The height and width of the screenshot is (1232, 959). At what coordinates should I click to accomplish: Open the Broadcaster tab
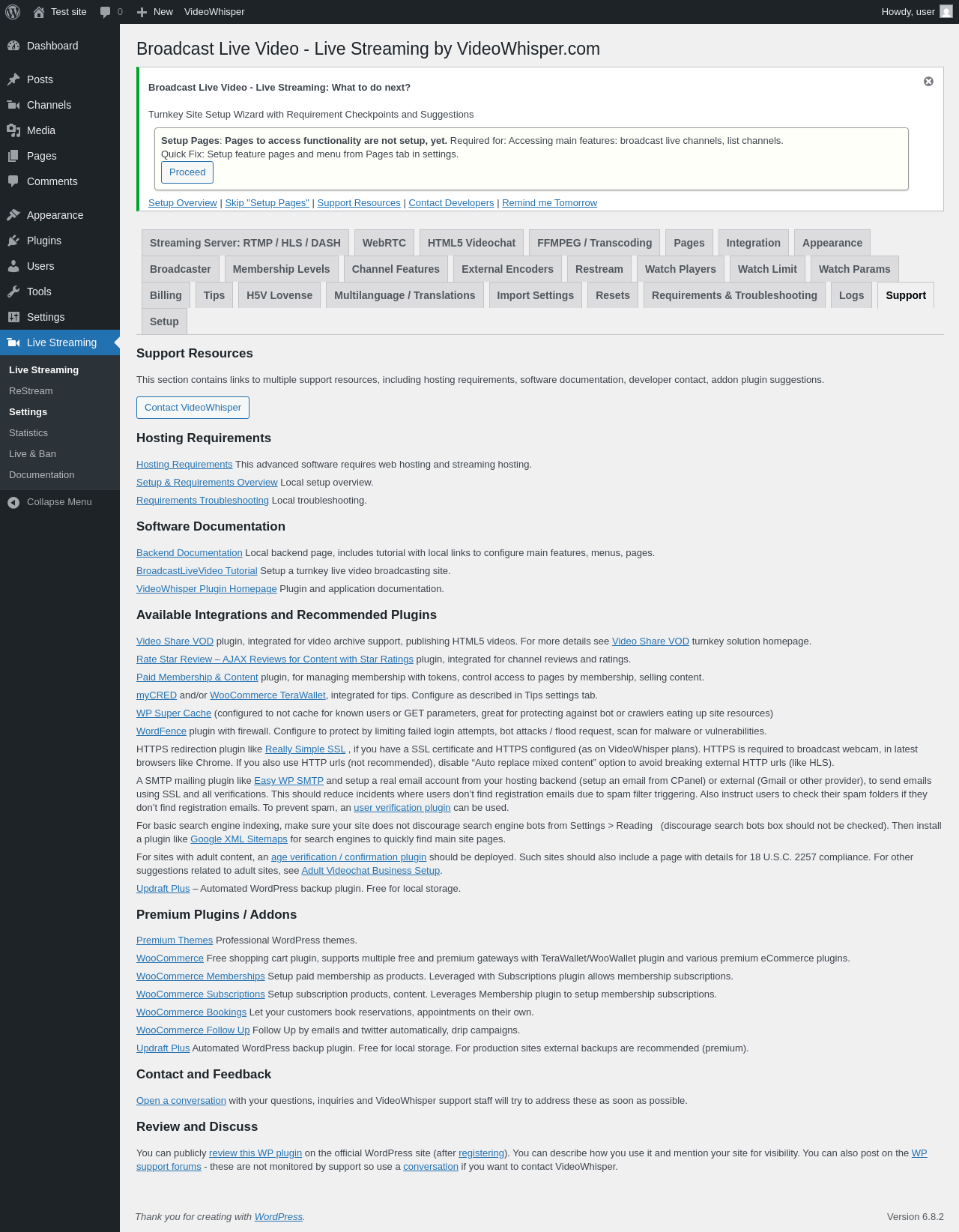tap(181, 269)
